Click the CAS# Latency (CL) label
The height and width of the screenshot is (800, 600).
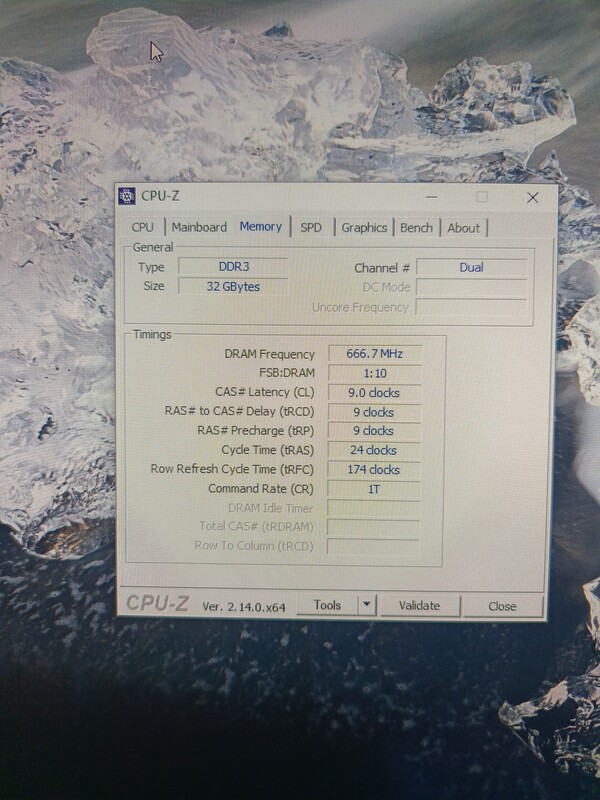point(265,392)
